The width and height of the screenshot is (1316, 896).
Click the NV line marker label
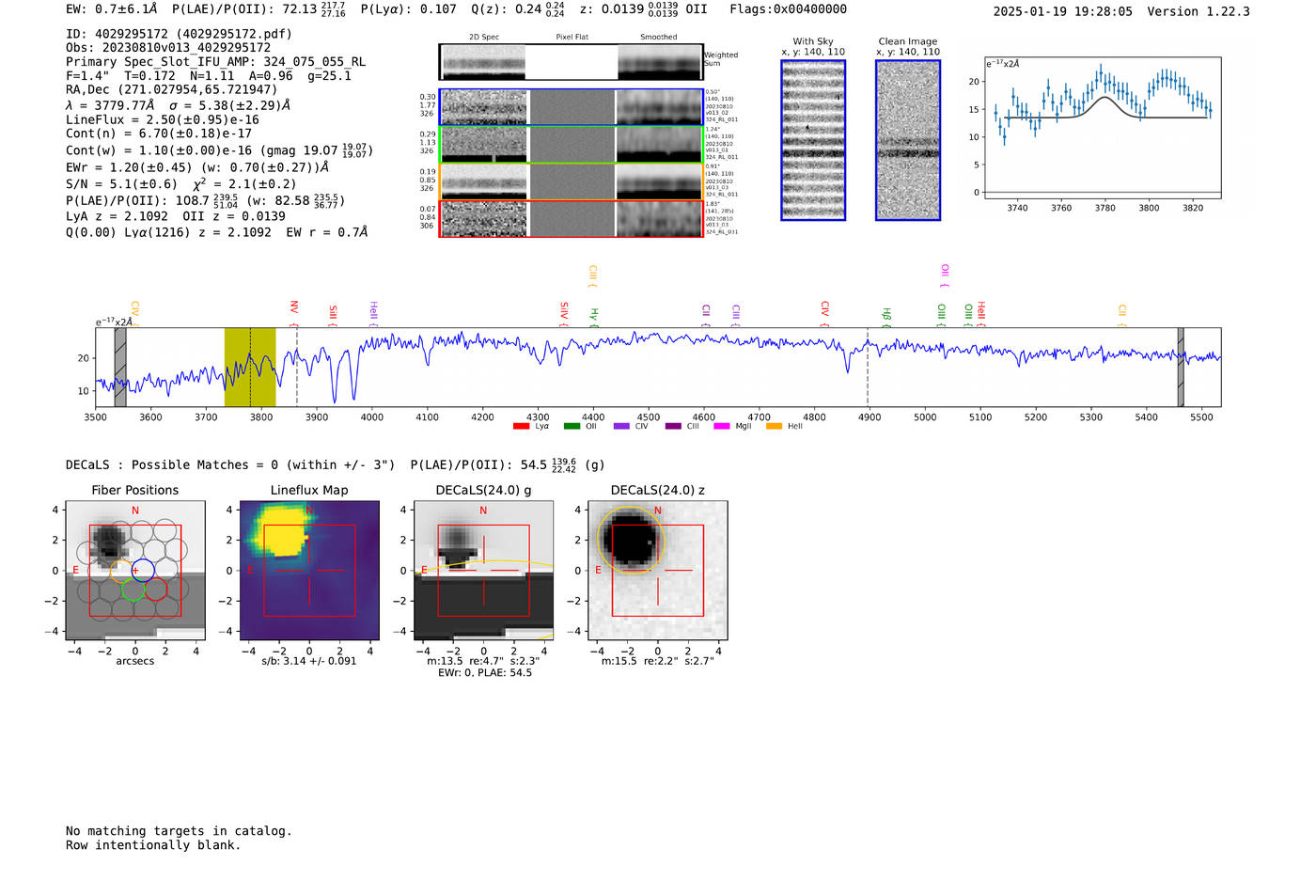[x=294, y=307]
